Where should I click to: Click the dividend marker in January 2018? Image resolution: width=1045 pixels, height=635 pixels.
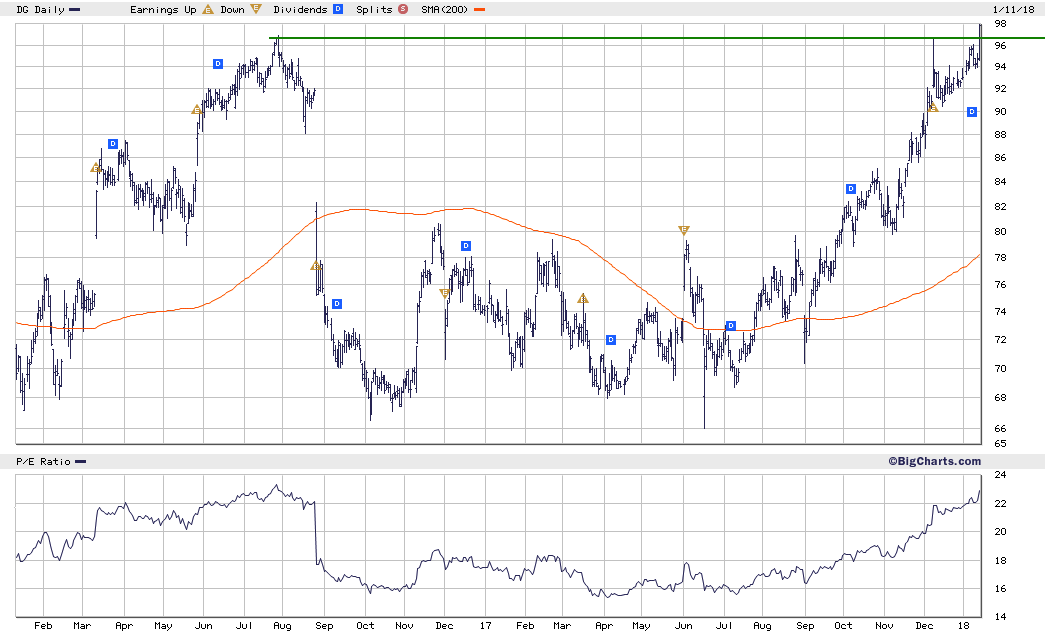point(972,112)
